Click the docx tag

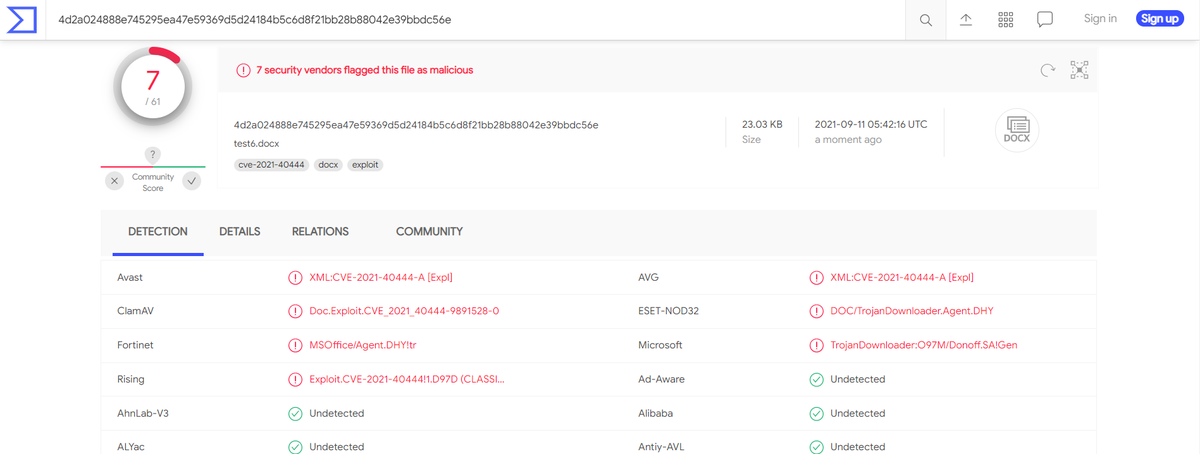(328, 164)
